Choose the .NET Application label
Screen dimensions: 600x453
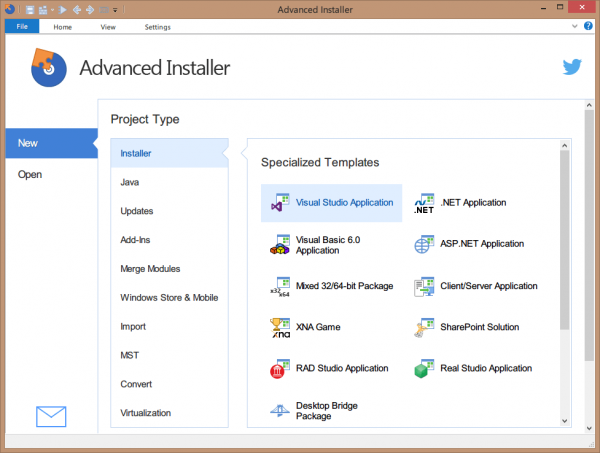[473, 202]
